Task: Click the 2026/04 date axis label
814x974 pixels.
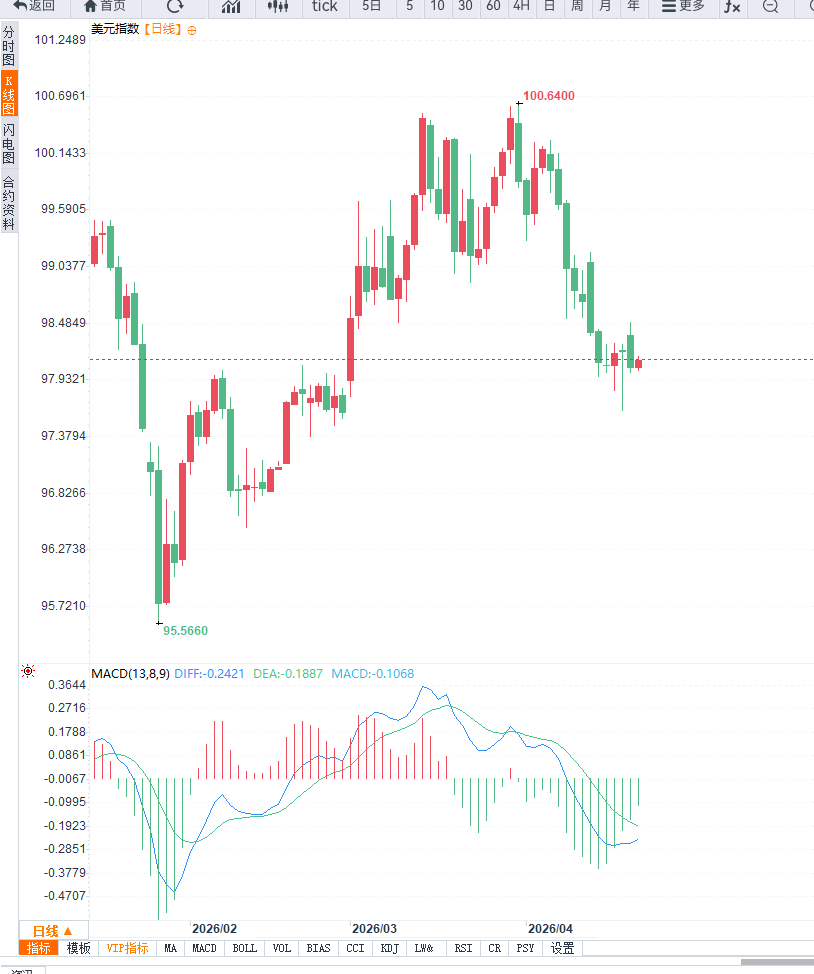Action: 551,929
